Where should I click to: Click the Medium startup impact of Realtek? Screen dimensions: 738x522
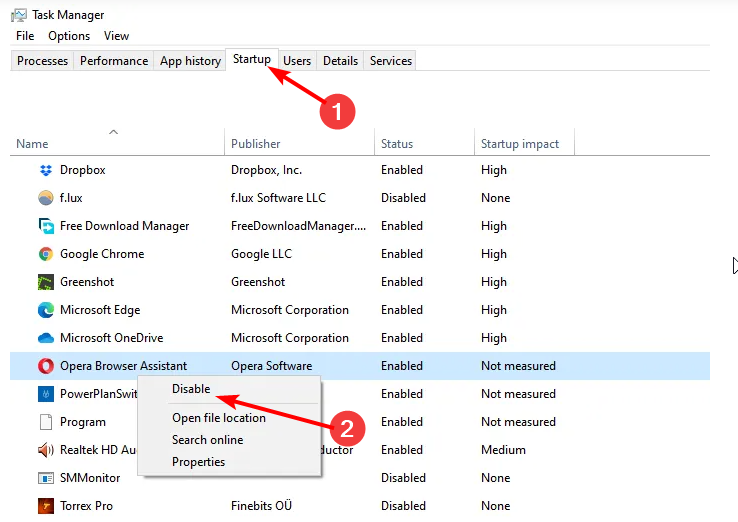(x=503, y=450)
